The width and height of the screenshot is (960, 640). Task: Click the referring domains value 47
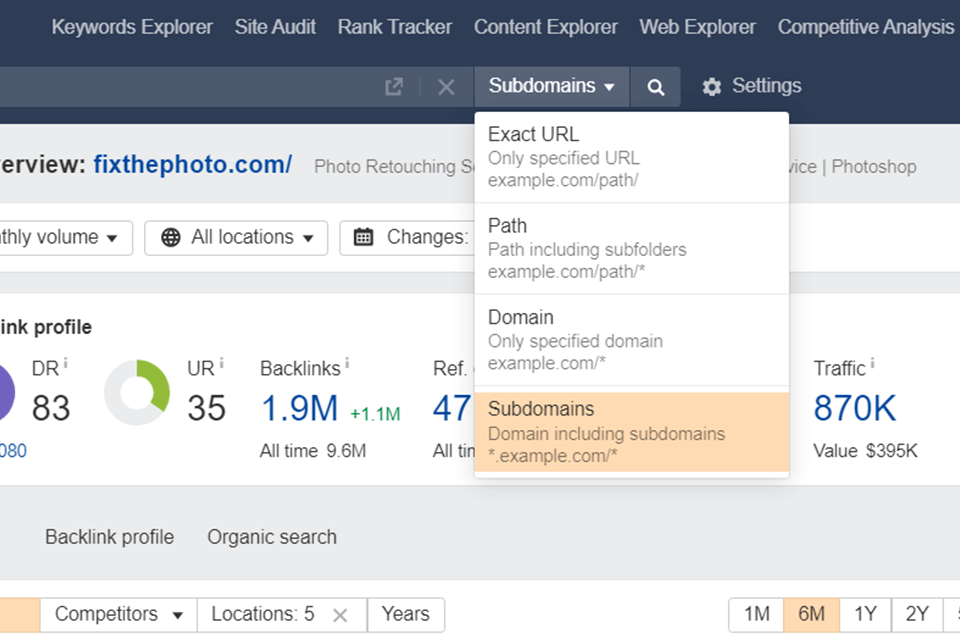click(452, 408)
